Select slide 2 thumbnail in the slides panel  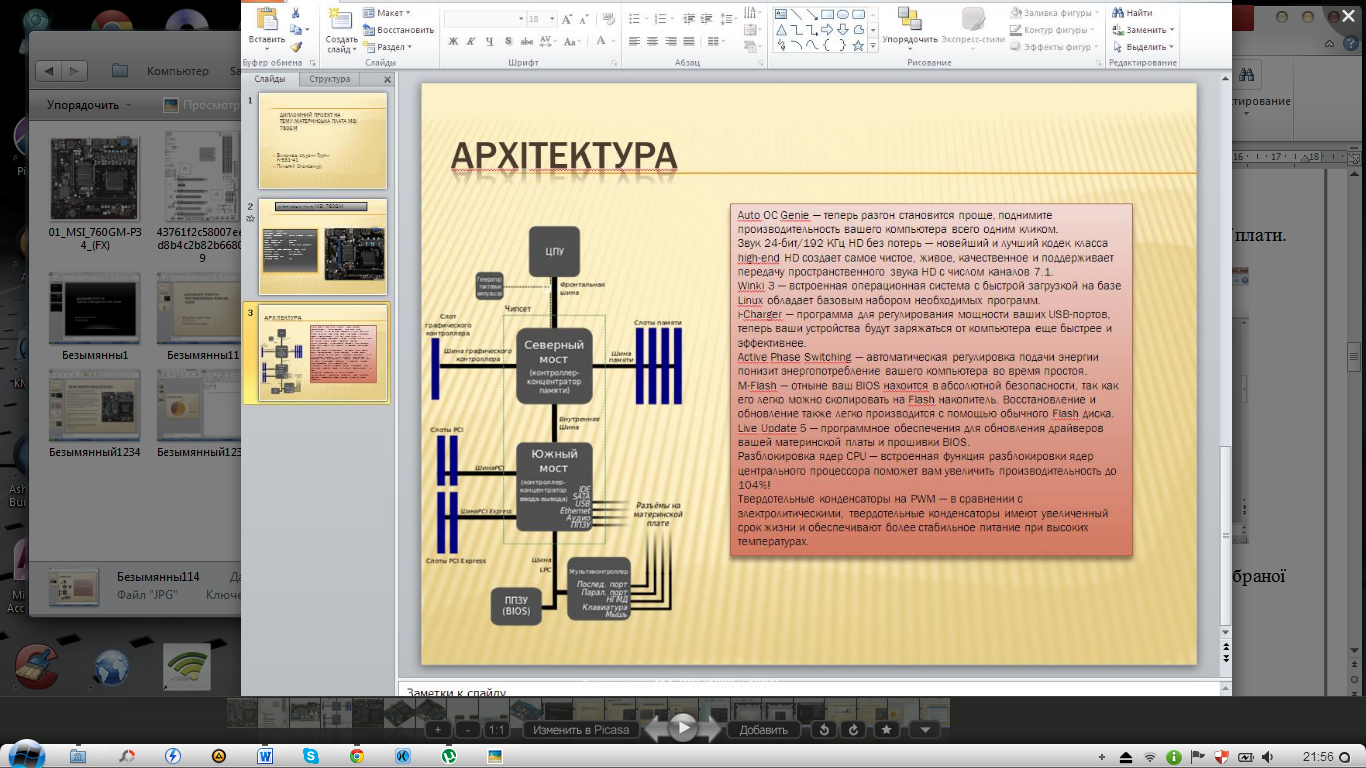(x=323, y=246)
